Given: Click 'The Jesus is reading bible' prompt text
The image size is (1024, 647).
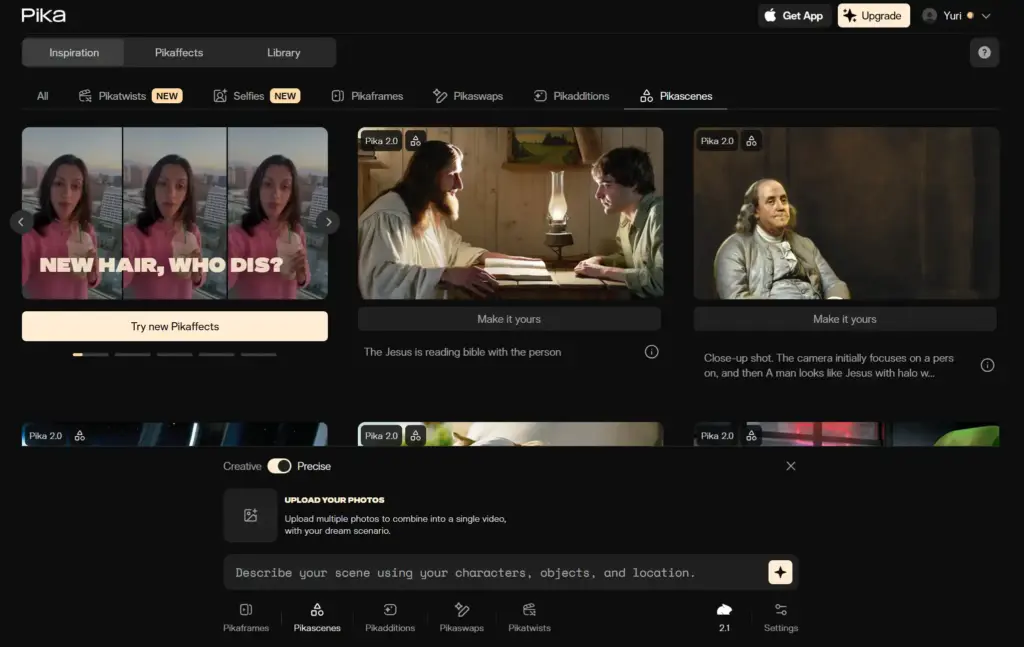Looking at the screenshot, I should 462,352.
